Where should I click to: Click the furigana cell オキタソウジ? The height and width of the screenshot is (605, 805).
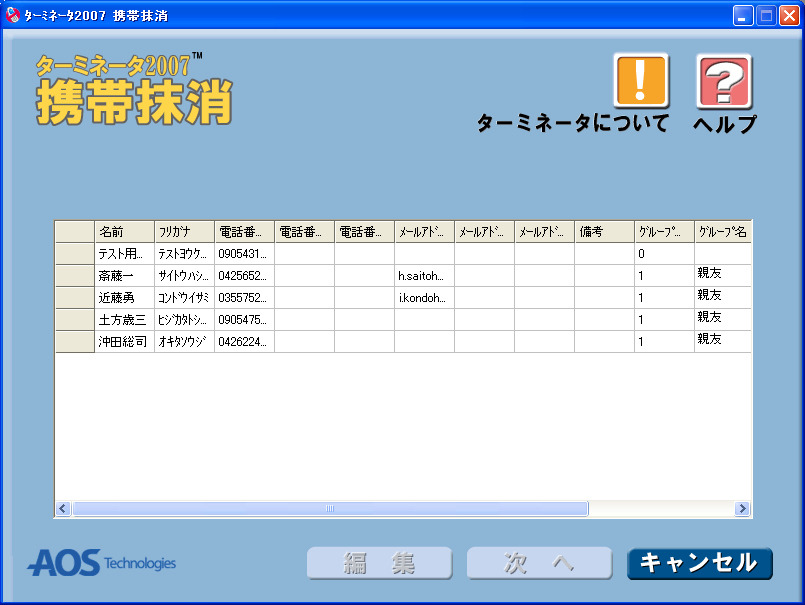184,342
